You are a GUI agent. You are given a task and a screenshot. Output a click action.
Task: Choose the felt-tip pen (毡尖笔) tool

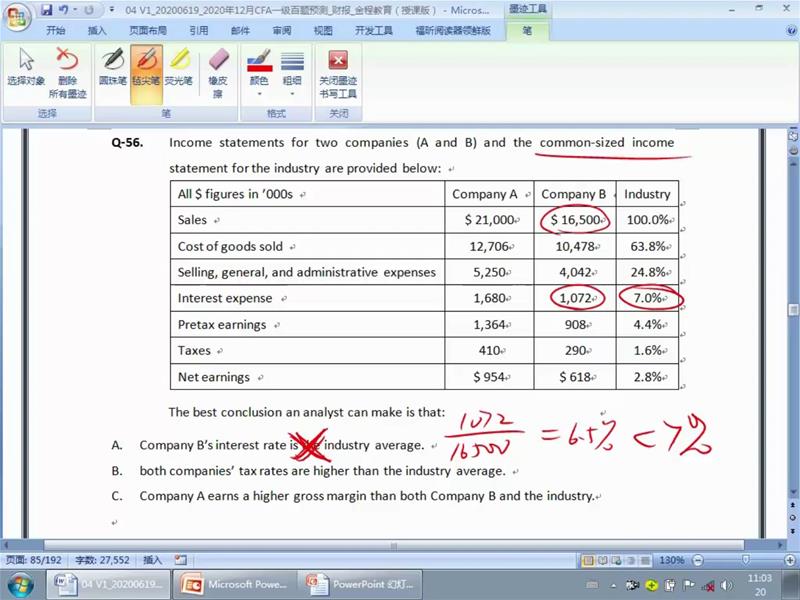click(x=145, y=67)
